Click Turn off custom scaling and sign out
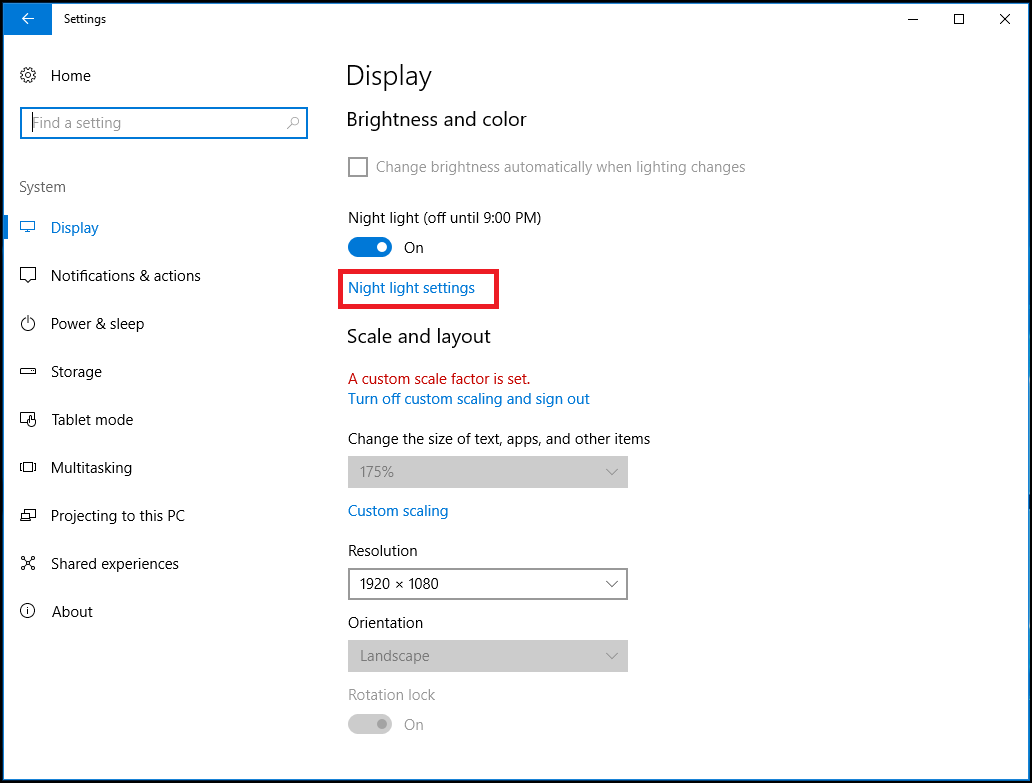Viewport: 1032px width, 783px height. (x=469, y=399)
